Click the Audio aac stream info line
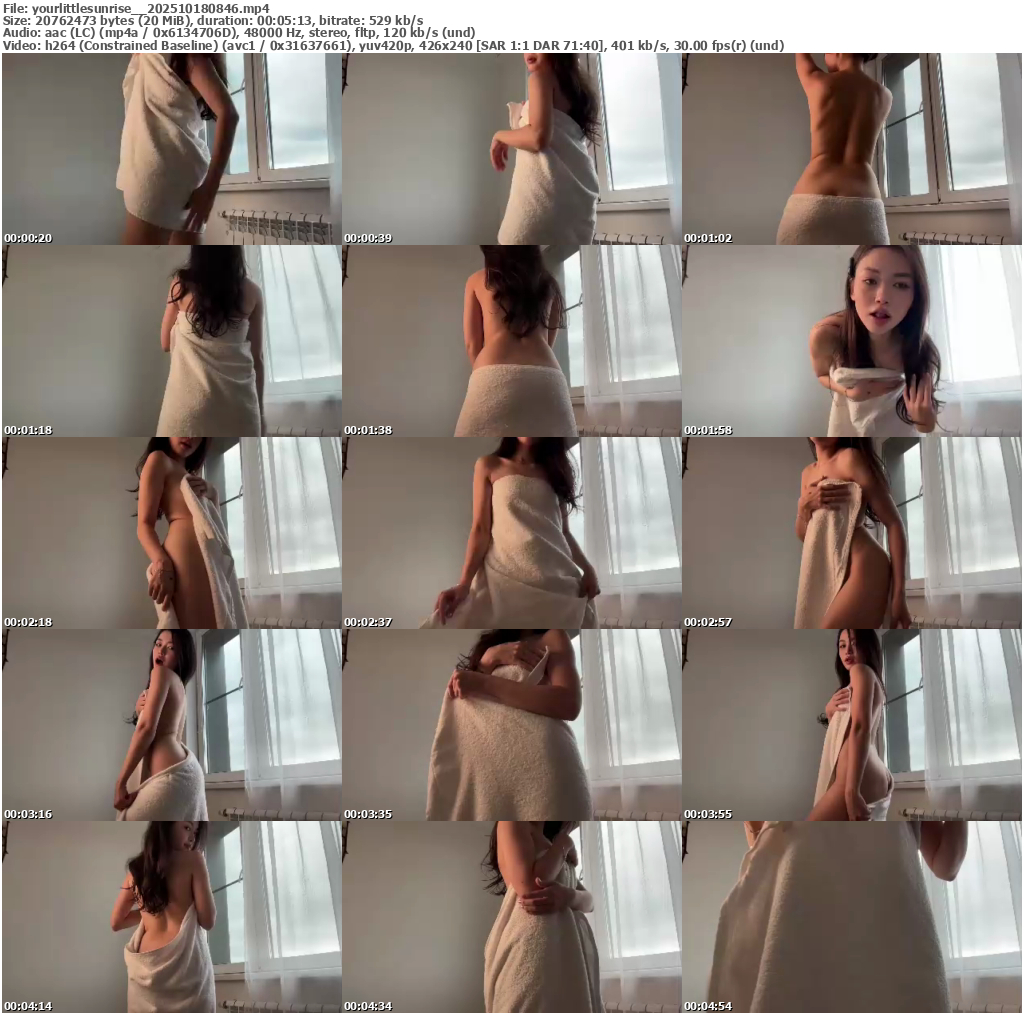 238,32
